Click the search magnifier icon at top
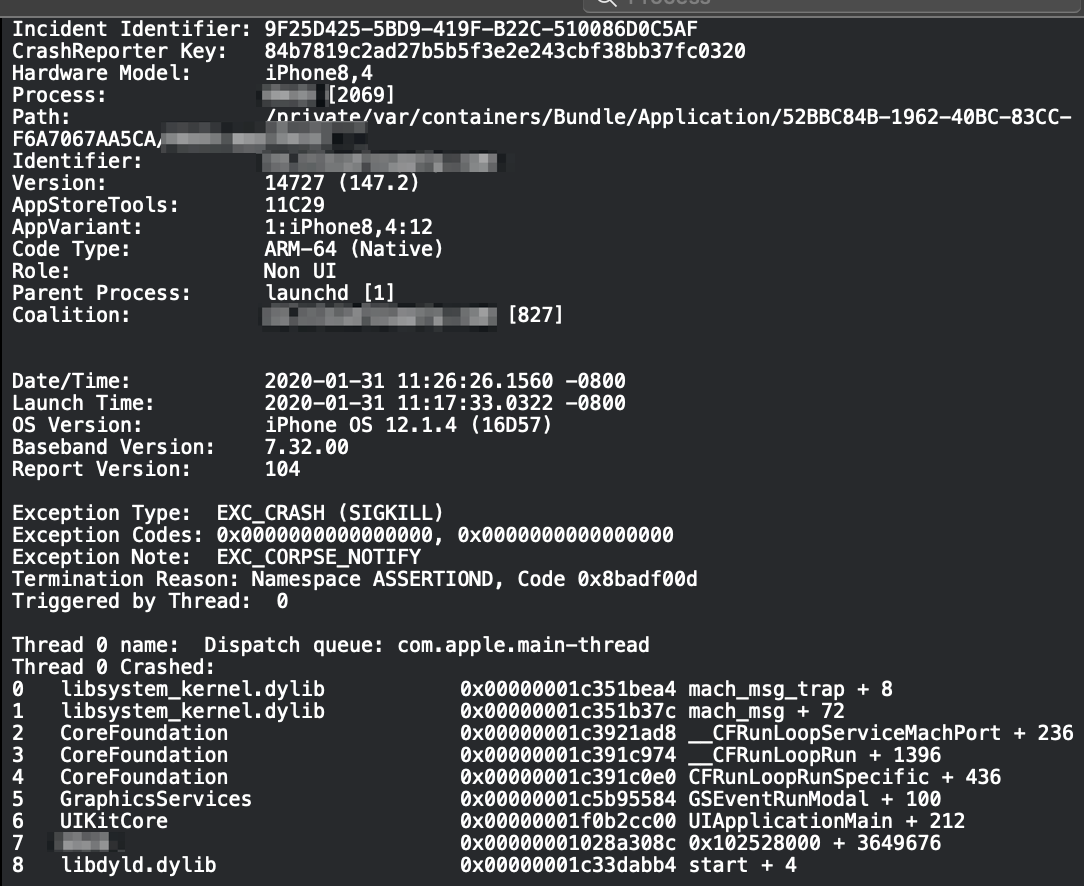Image resolution: width=1084 pixels, height=886 pixels. (x=606, y=2)
